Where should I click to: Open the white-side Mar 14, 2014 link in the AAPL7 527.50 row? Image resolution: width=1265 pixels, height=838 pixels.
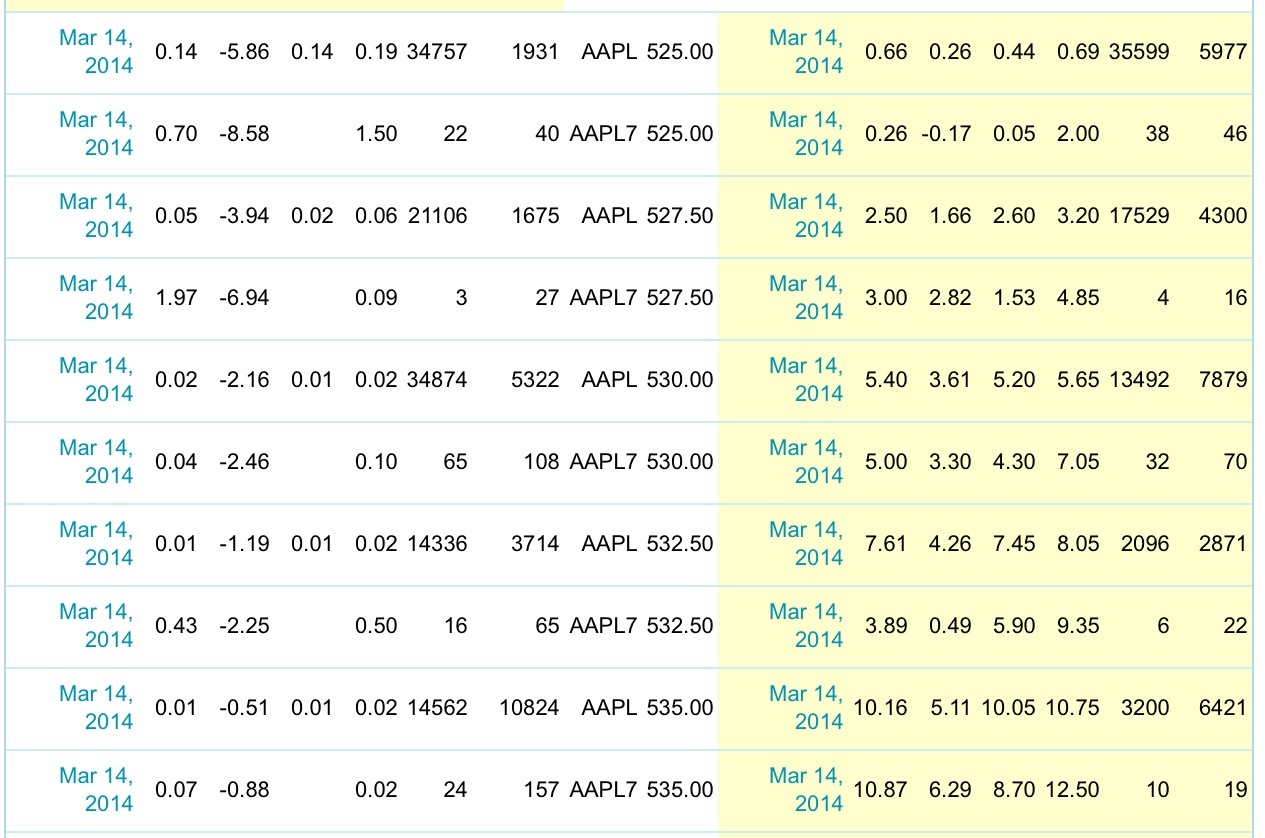point(96,298)
